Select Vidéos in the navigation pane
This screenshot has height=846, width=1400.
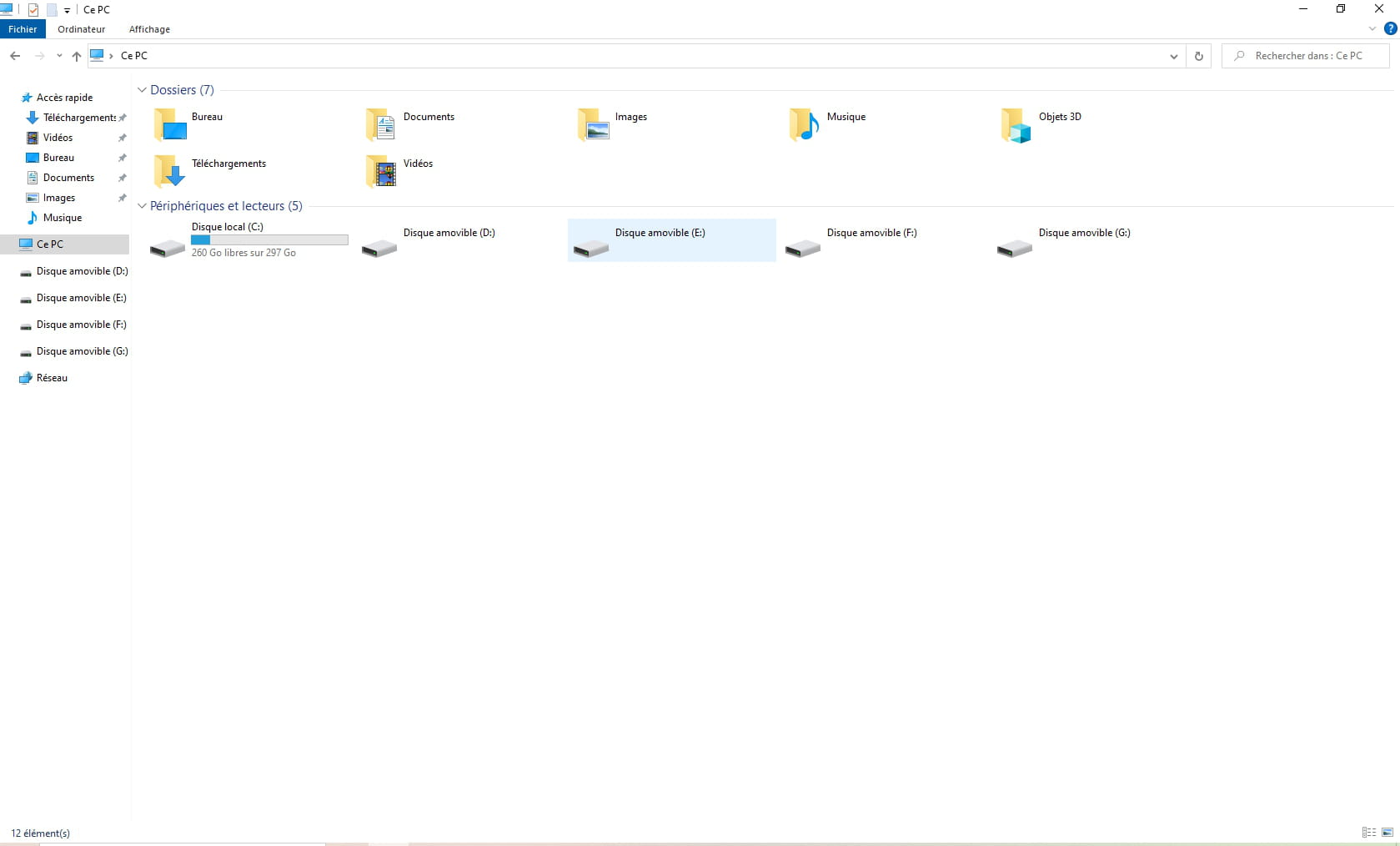(x=58, y=138)
